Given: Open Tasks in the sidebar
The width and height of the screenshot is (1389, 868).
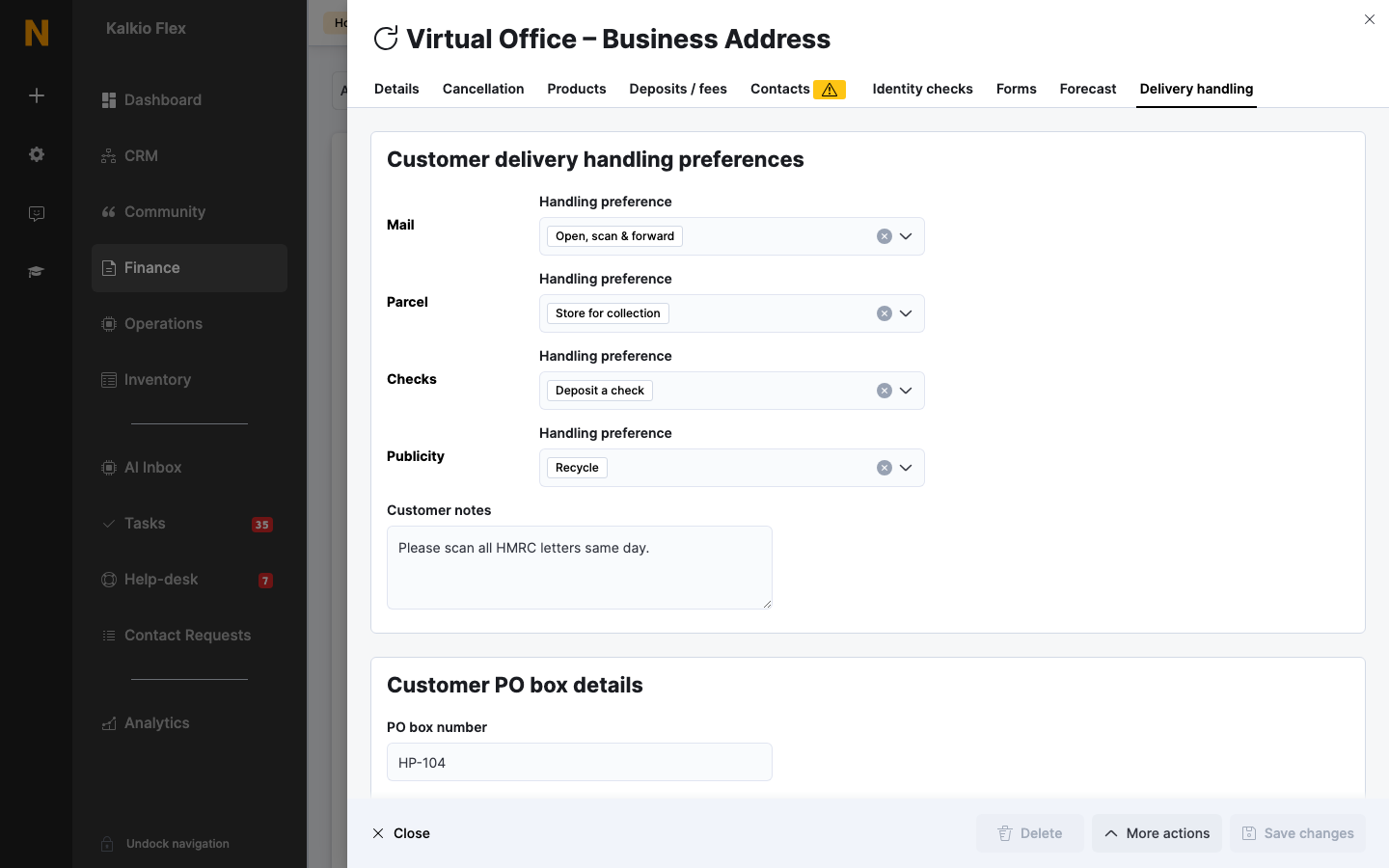Looking at the screenshot, I should [x=189, y=524].
